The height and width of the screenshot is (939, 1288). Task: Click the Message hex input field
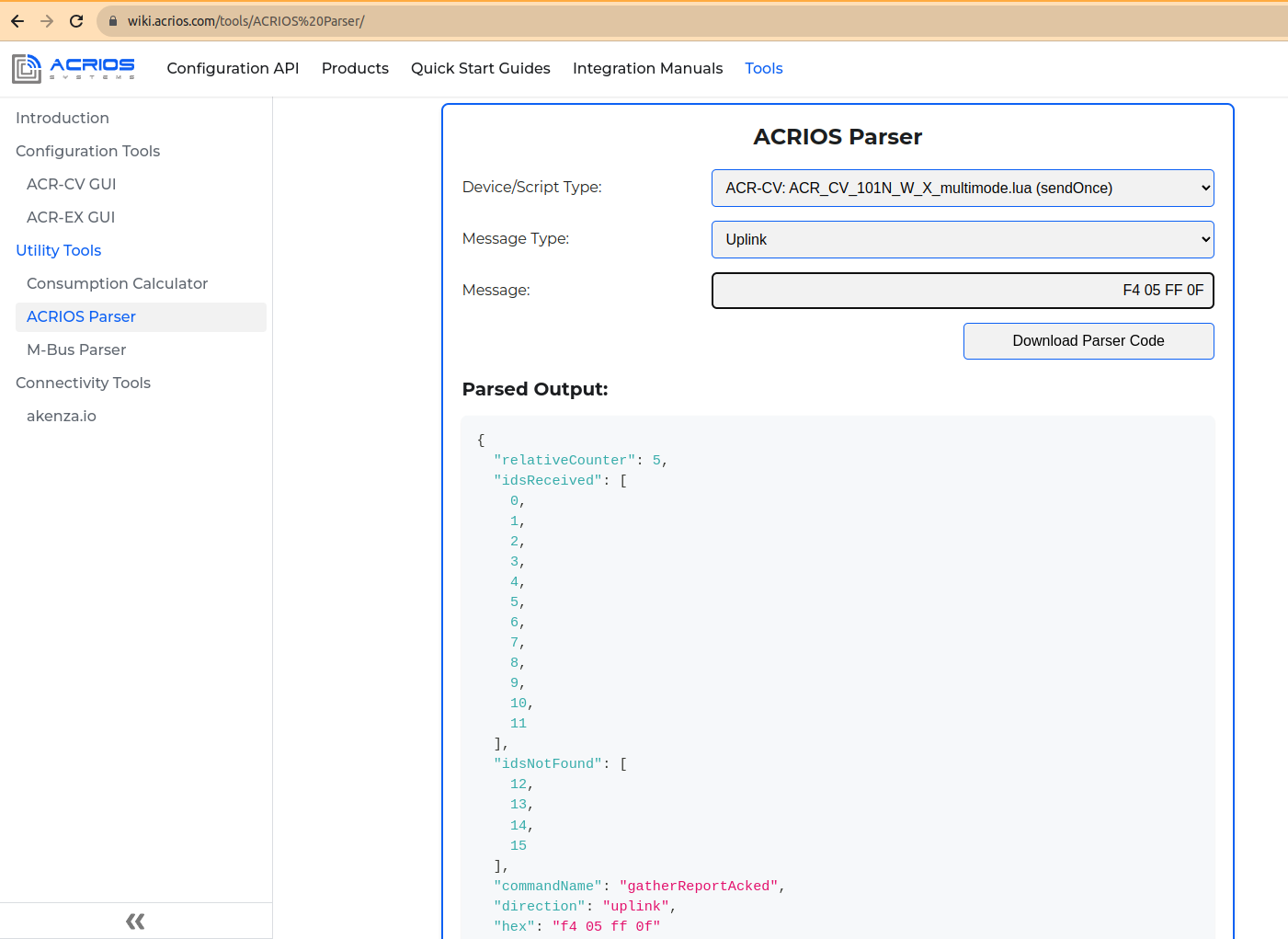pos(962,291)
